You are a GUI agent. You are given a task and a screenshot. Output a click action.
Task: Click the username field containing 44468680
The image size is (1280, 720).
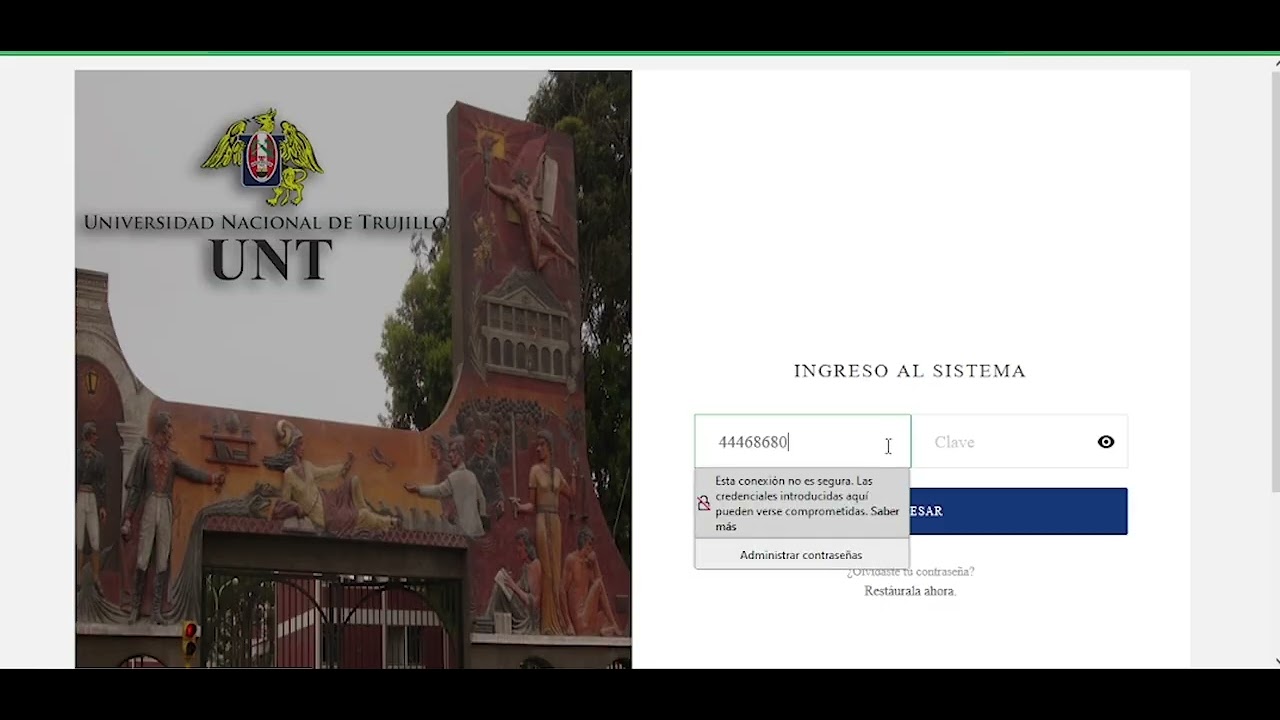pyautogui.click(x=803, y=442)
